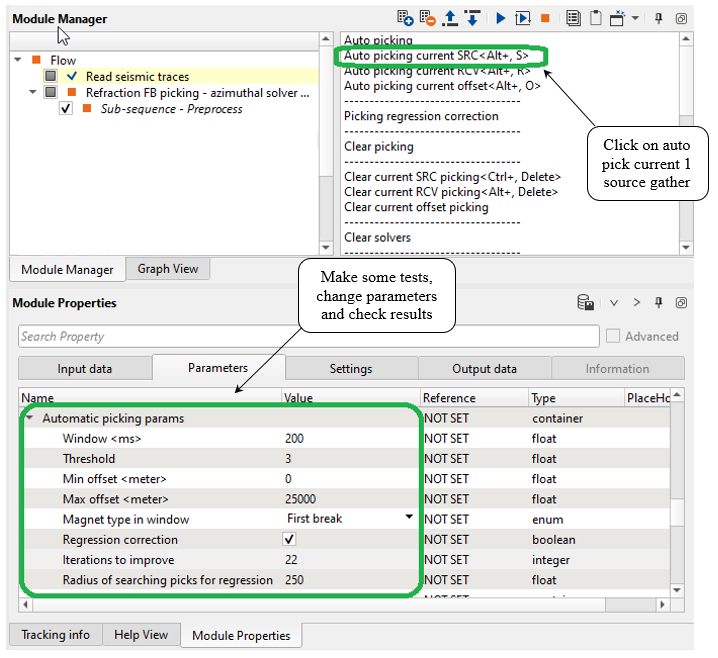Collapse Automatic picking params container

pyautogui.click(x=29, y=419)
